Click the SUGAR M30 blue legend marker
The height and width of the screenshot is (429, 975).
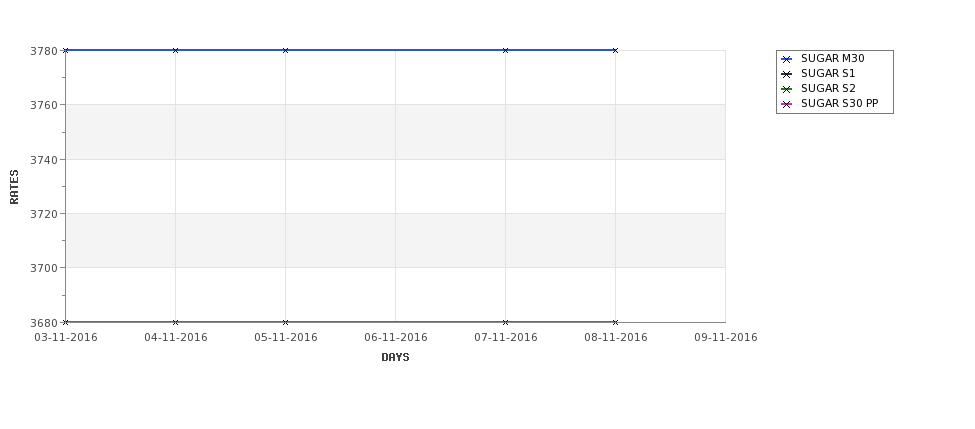(x=786, y=59)
